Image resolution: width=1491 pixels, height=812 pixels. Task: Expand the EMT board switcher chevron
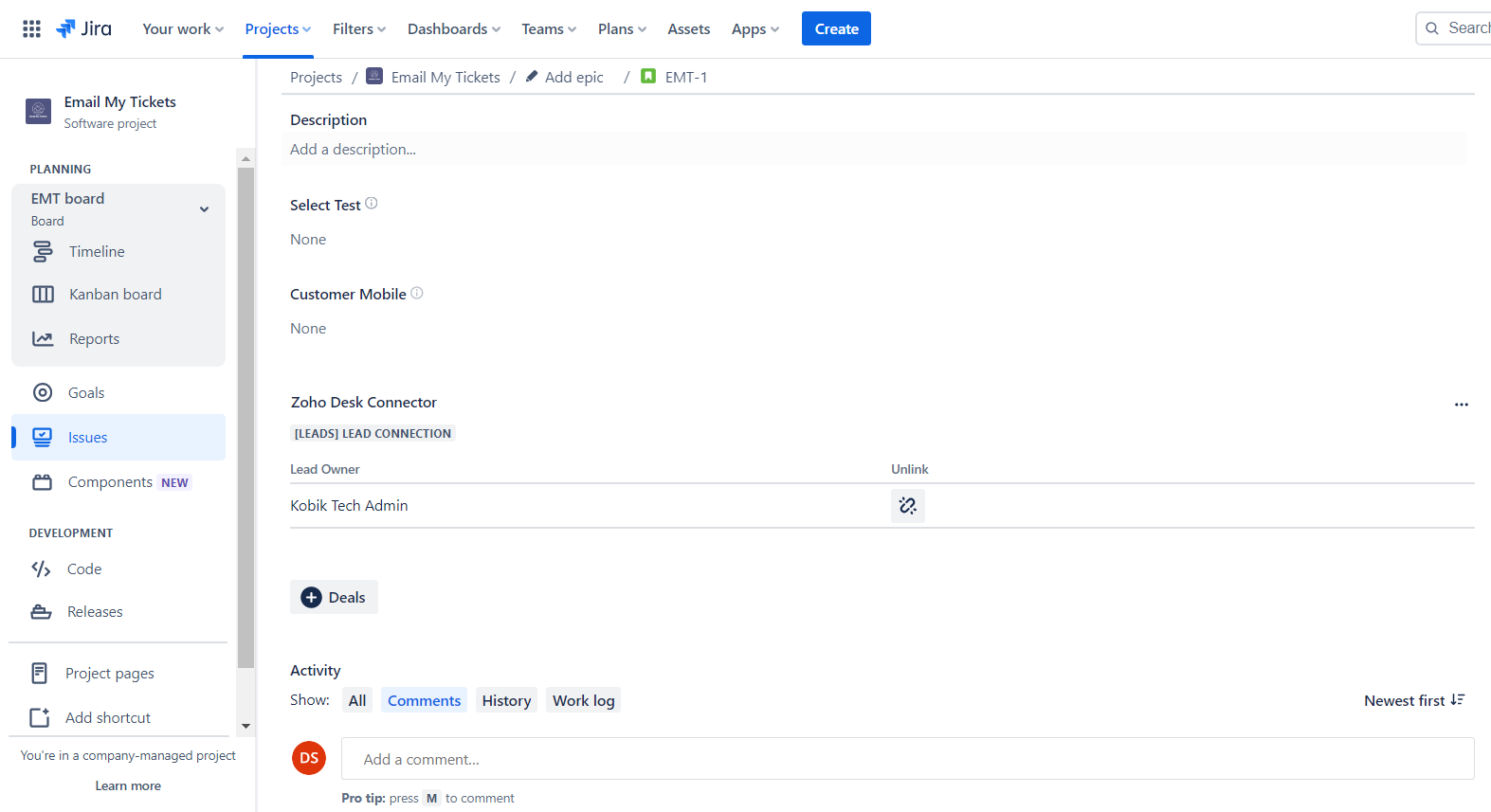point(204,209)
